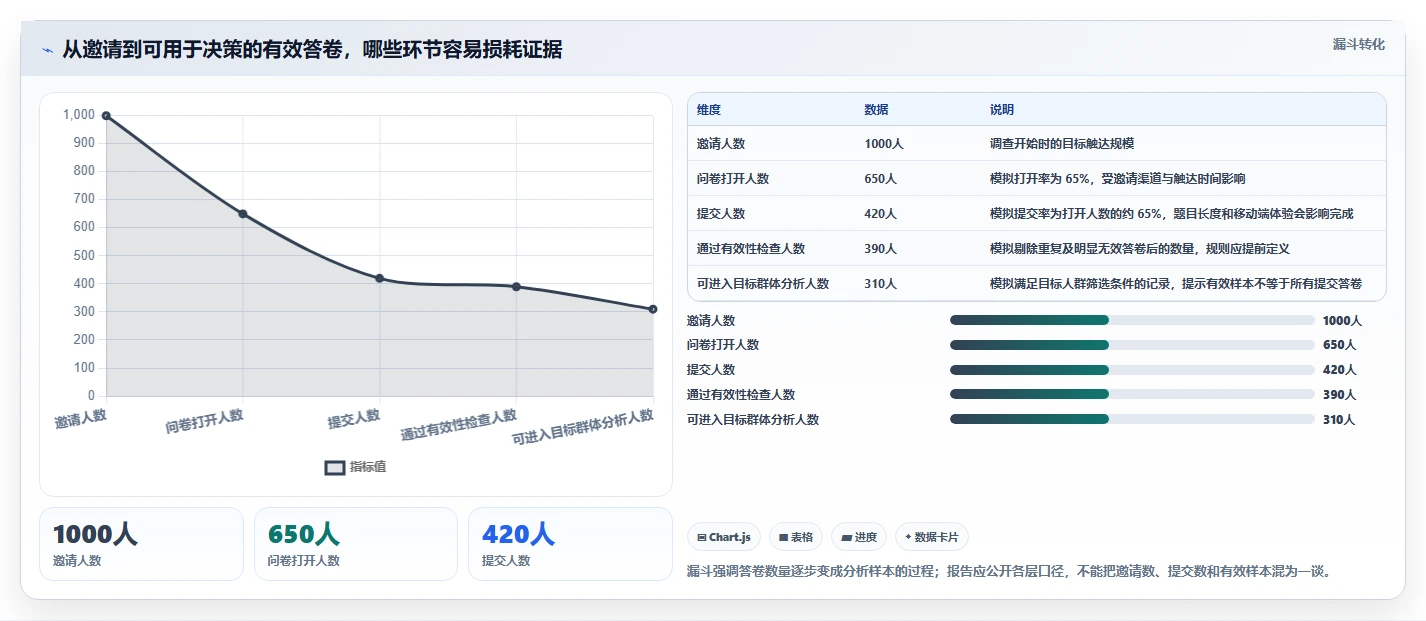This screenshot has width=1426, height=621.
Task: Click the 数据卡片 tag chip
Action: click(x=932, y=537)
